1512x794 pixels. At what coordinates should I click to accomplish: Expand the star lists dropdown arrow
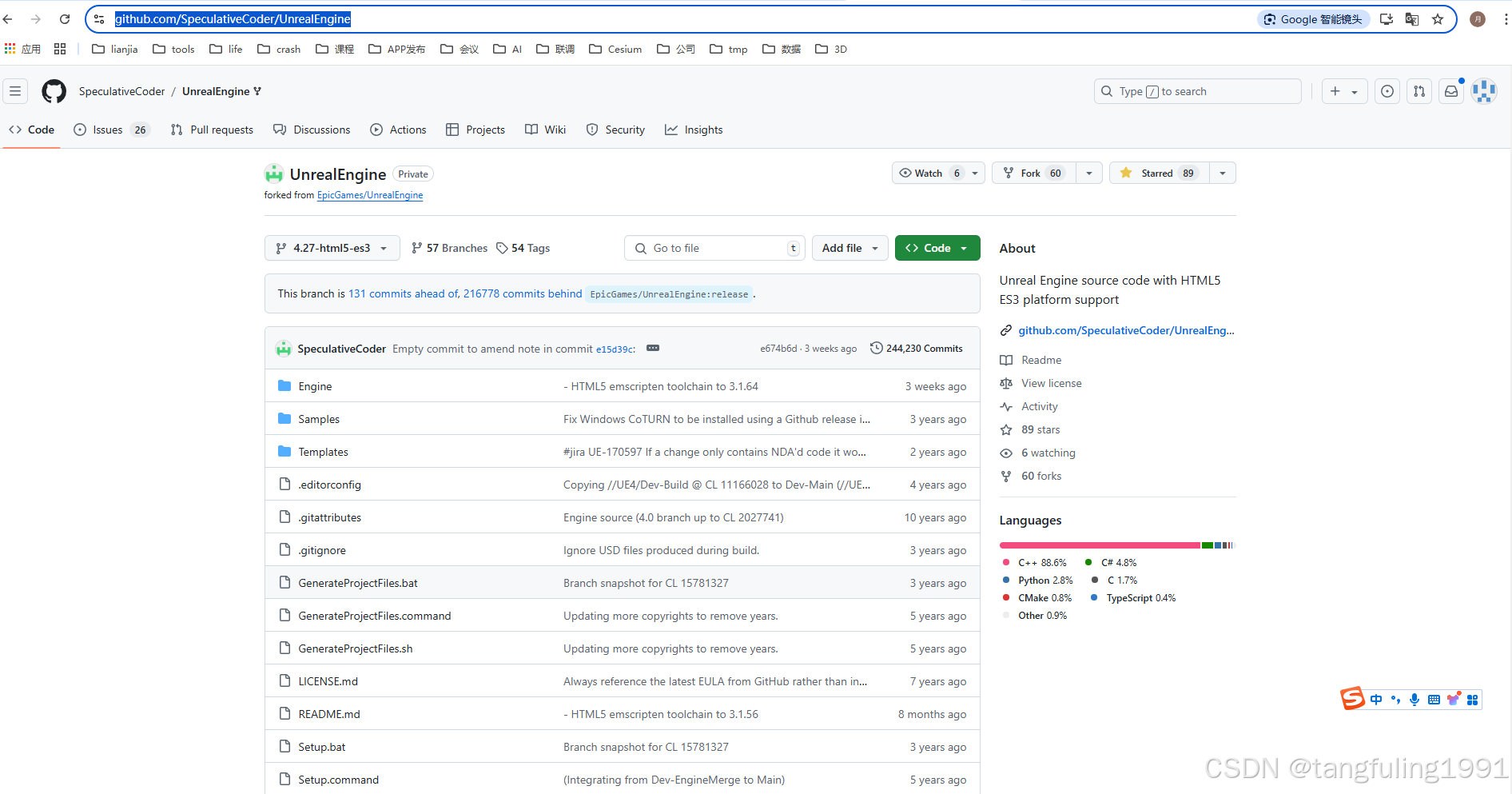1223,173
